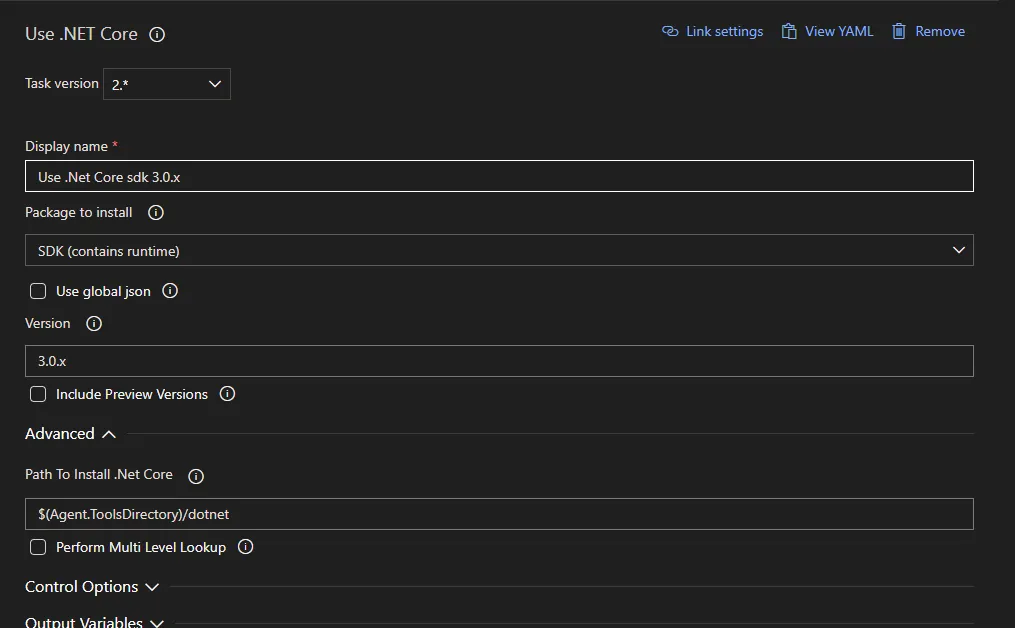This screenshot has height=628, width=1015.
Task: Open the Task version dropdown
Action: click(x=167, y=84)
